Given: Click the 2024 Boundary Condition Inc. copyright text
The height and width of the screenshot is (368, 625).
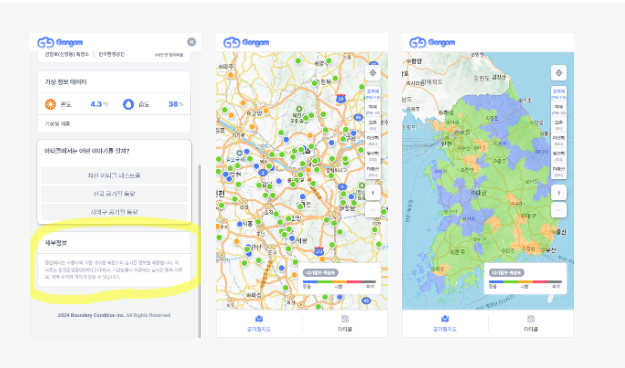Looking at the screenshot, I should click(114, 315).
